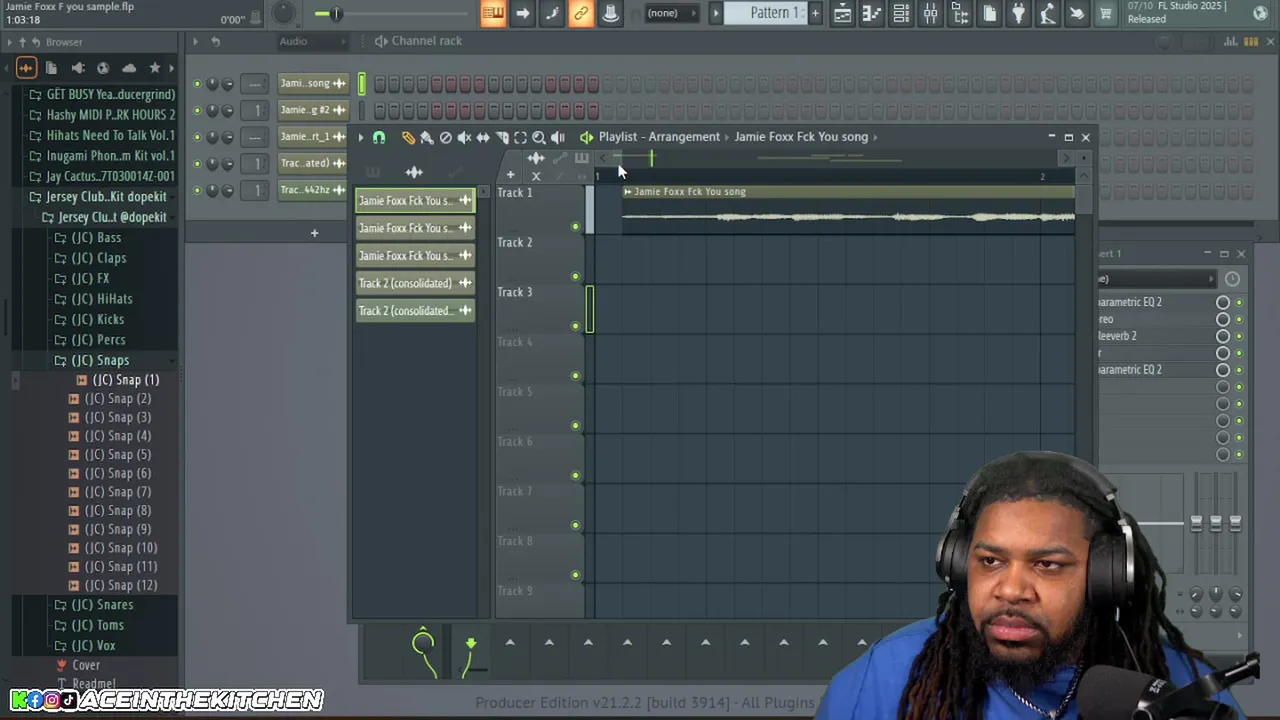Open the plugin picker plug icon
1280x720 pixels.
1018,13
